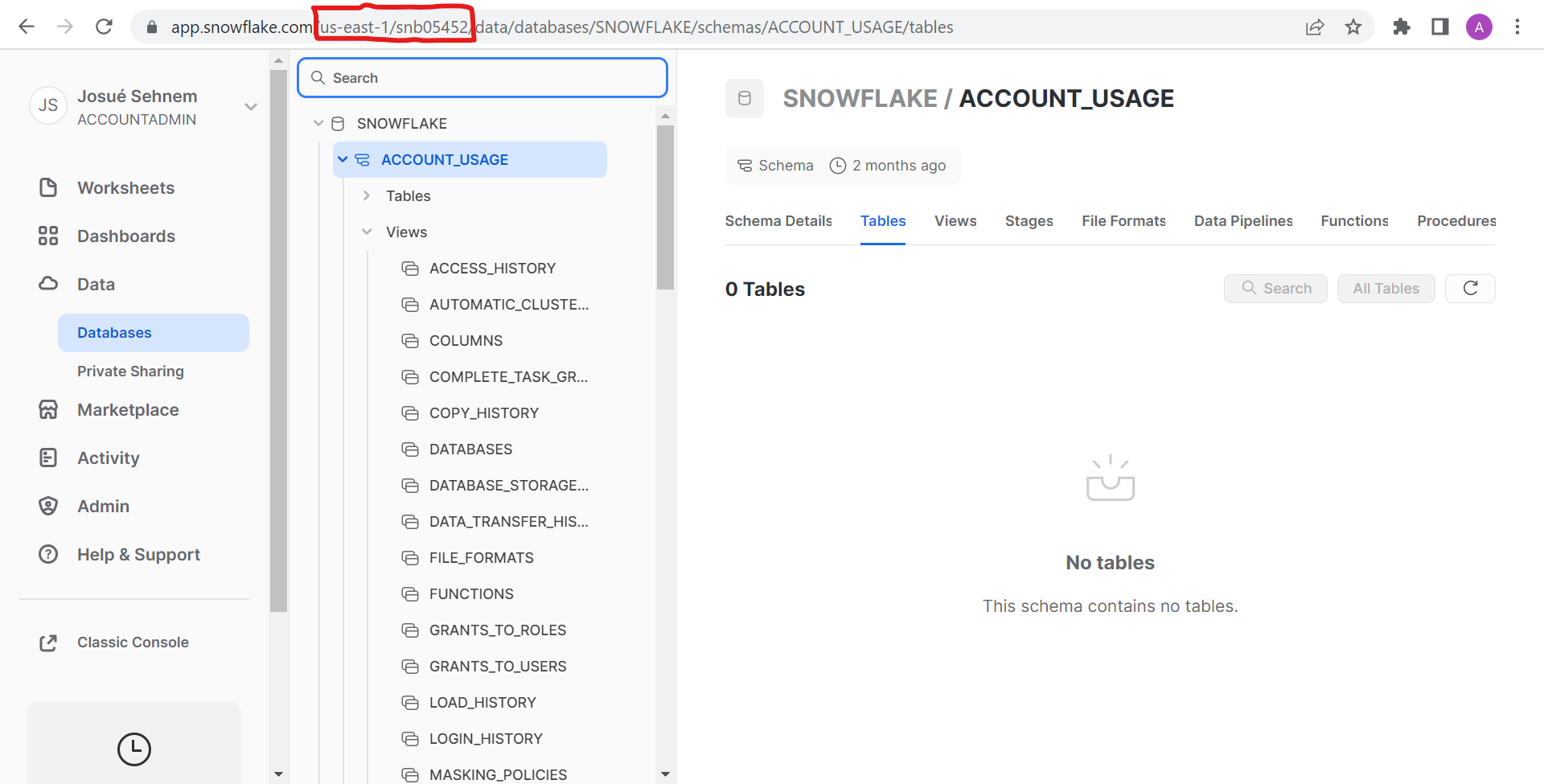Click the SNOWFLAKE breadcrumb in the title

(860, 98)
